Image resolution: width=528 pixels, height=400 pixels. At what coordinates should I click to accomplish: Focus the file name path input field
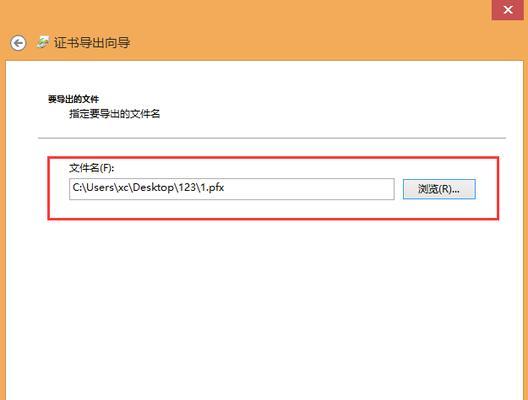tap(232, 189)
